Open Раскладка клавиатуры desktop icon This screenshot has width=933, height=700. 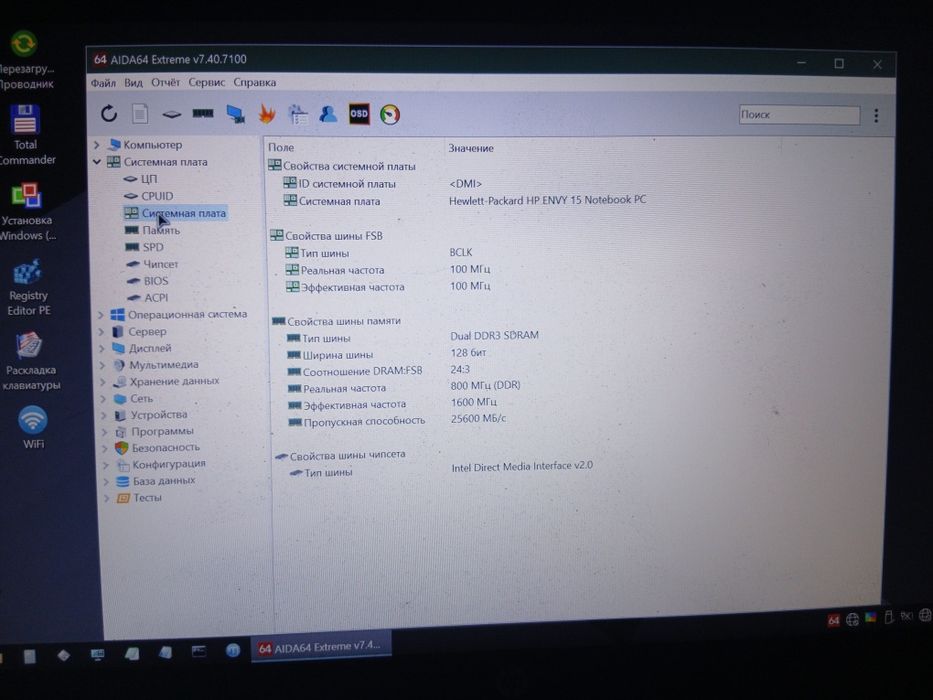(x=30, y=361)
